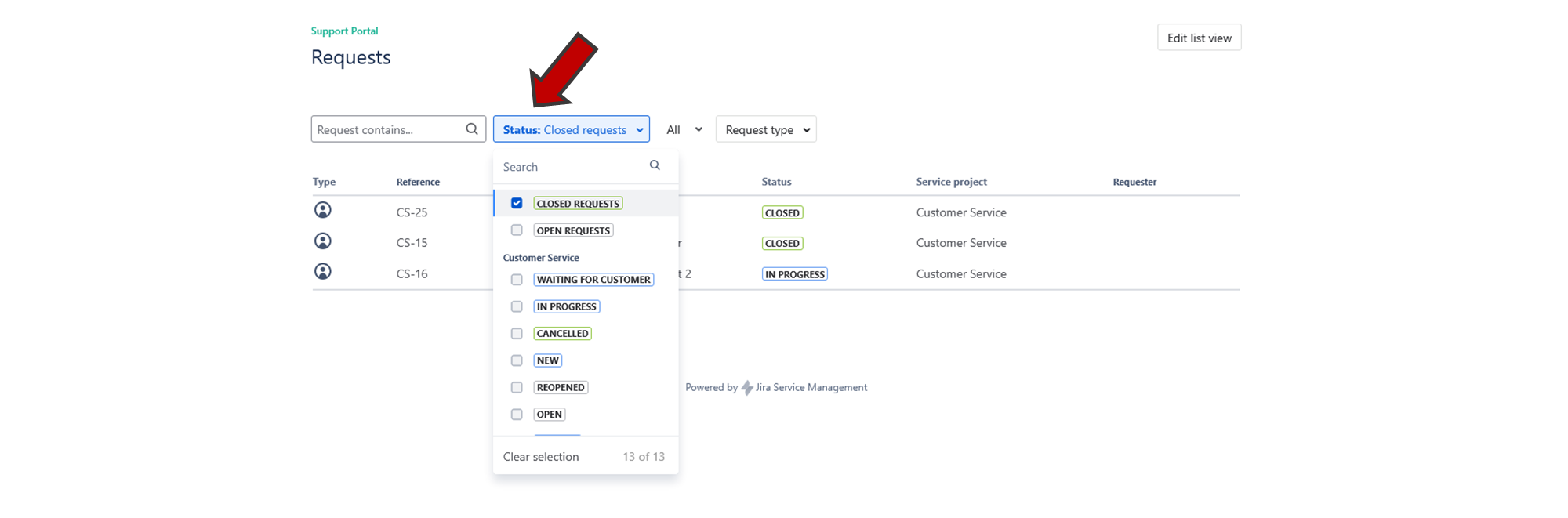The image size is (1568, 518).
Task: Choose the New status option in list
Action: [548, 360]
